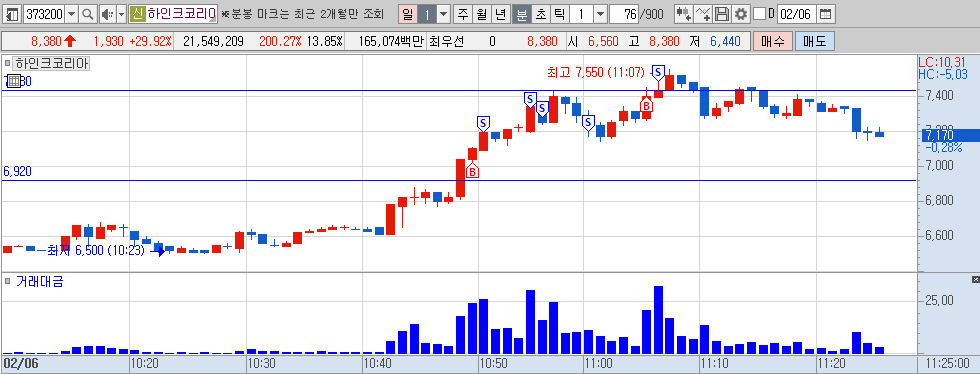Switch to the 년 (yearly) chart
Screen dimensions: 980x374
pos(501,13)
